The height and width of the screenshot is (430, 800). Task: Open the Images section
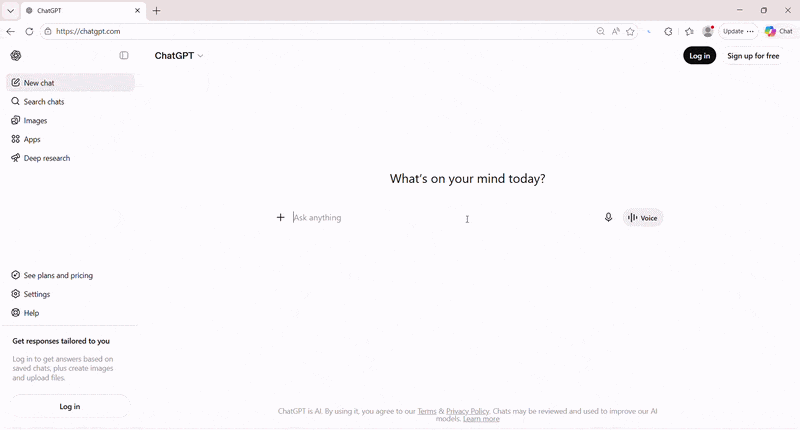pos(70,120)
